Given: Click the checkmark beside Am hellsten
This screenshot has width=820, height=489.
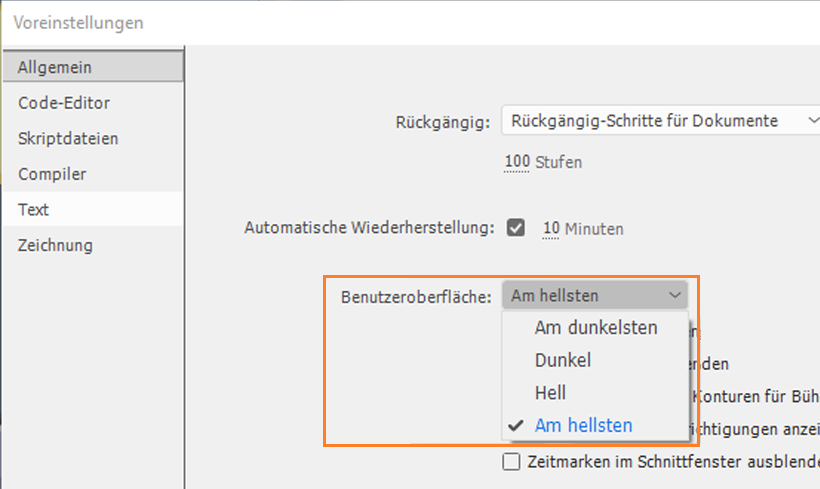Looking at the screenshot, I should tap(516, 425).
